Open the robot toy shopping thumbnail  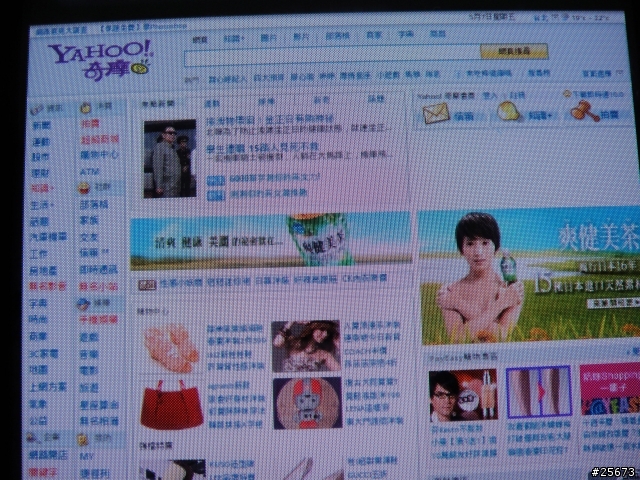click(307, 403)
